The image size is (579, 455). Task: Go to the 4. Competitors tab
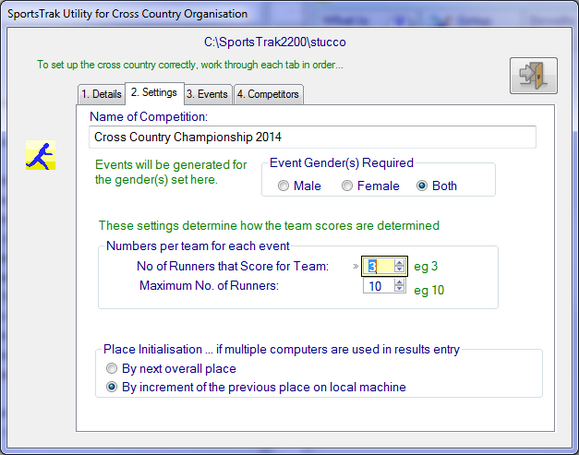(x=268, y=94)
